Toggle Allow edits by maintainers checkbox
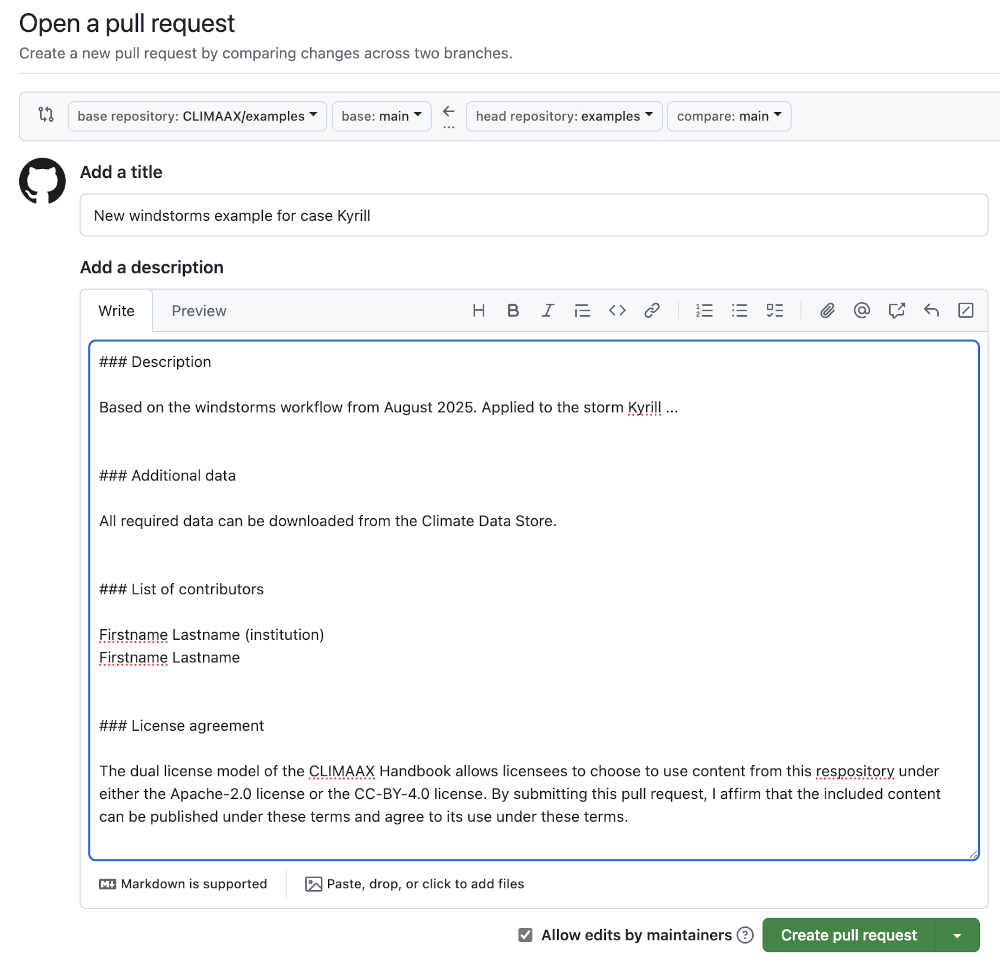 click(525, 935)
